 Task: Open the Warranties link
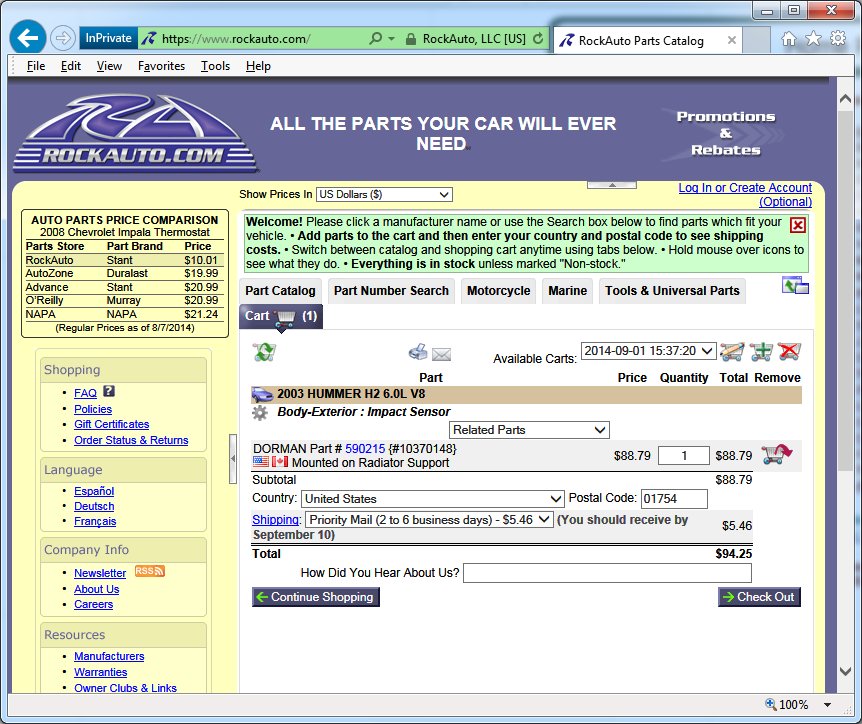tap(101, 672)
